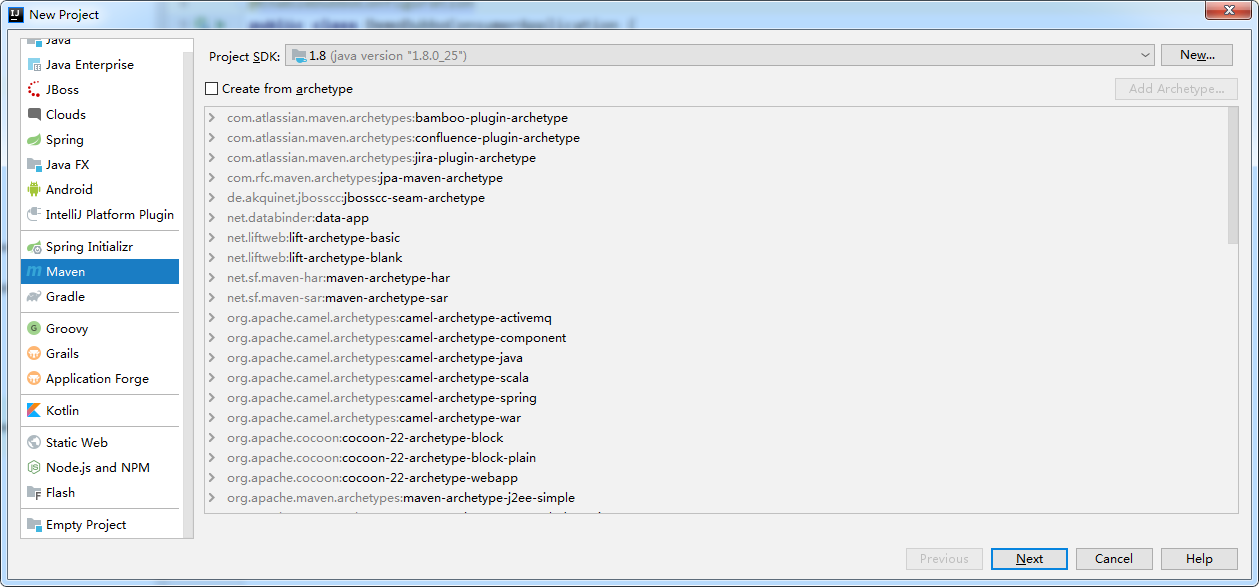Viewport: 1259px width, 587px height.
Task: Click the Kotlin logo icon
Action: point(35,411)
